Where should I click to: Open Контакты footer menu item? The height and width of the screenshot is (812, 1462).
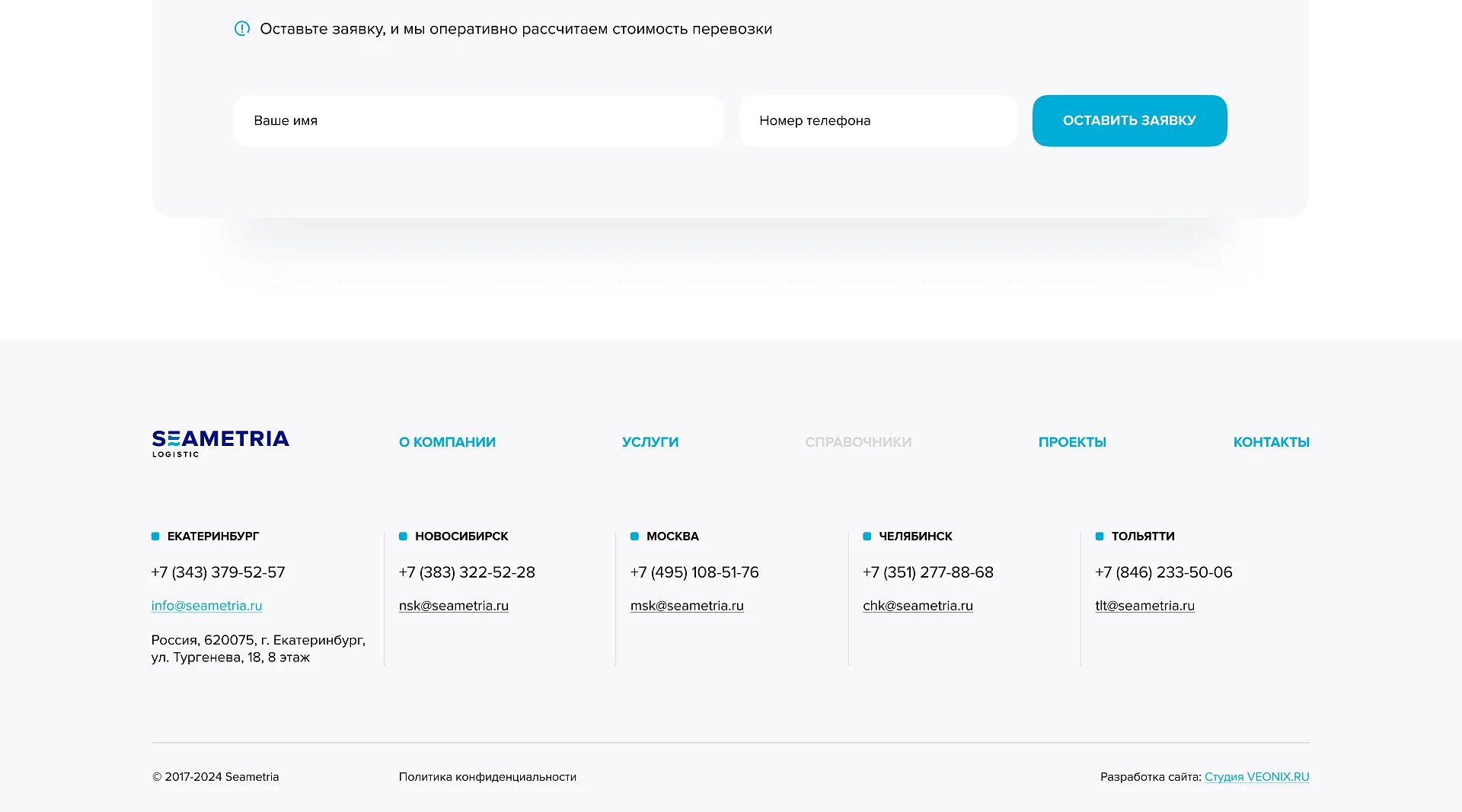click(1272, 442)
